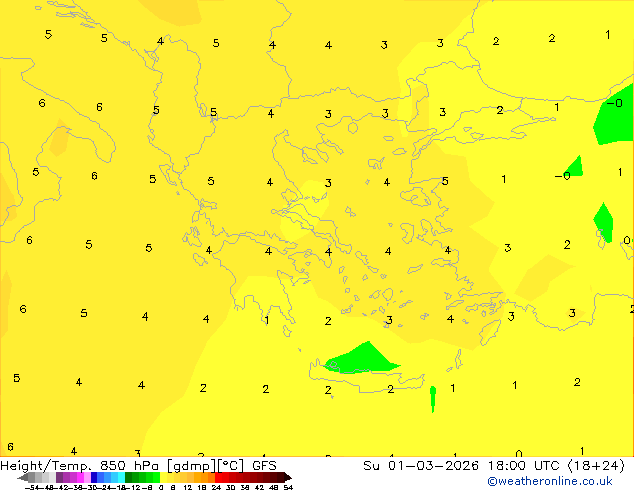Click the magenta swatch in the temperature legend
This screenshot has width=634, height=490.
(80, 477)
